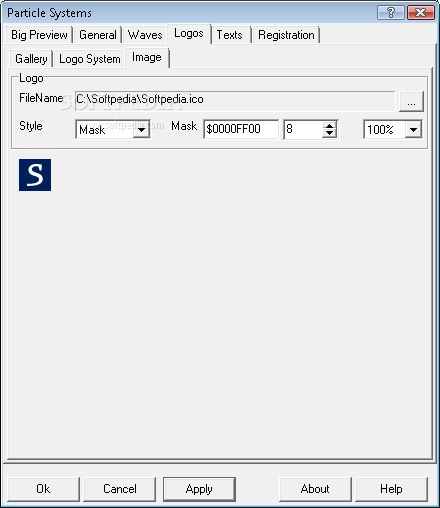Open the Gallery sub-tab
The width and height of the screenshot is (440, 508).
(31, 59)
